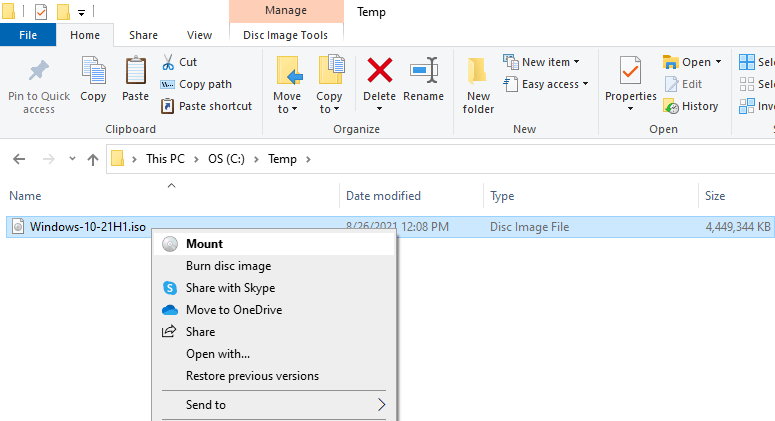Image resolution: width=775 pixels, height=421 pixels.
Task: Click the red Delete icon
Action: pyautogui.click(x=380, y=70)
